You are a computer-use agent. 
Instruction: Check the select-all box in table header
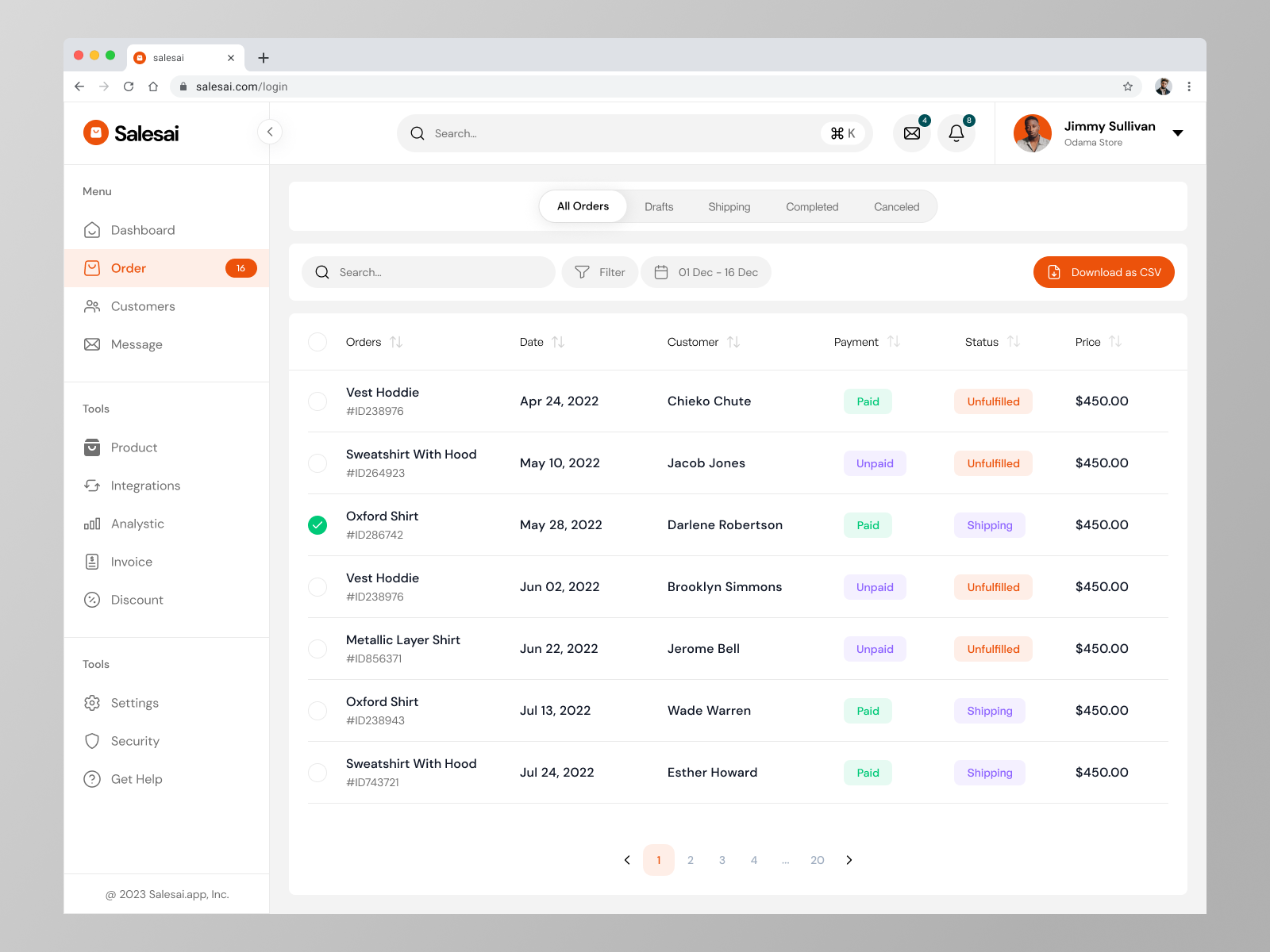point(317,342)
